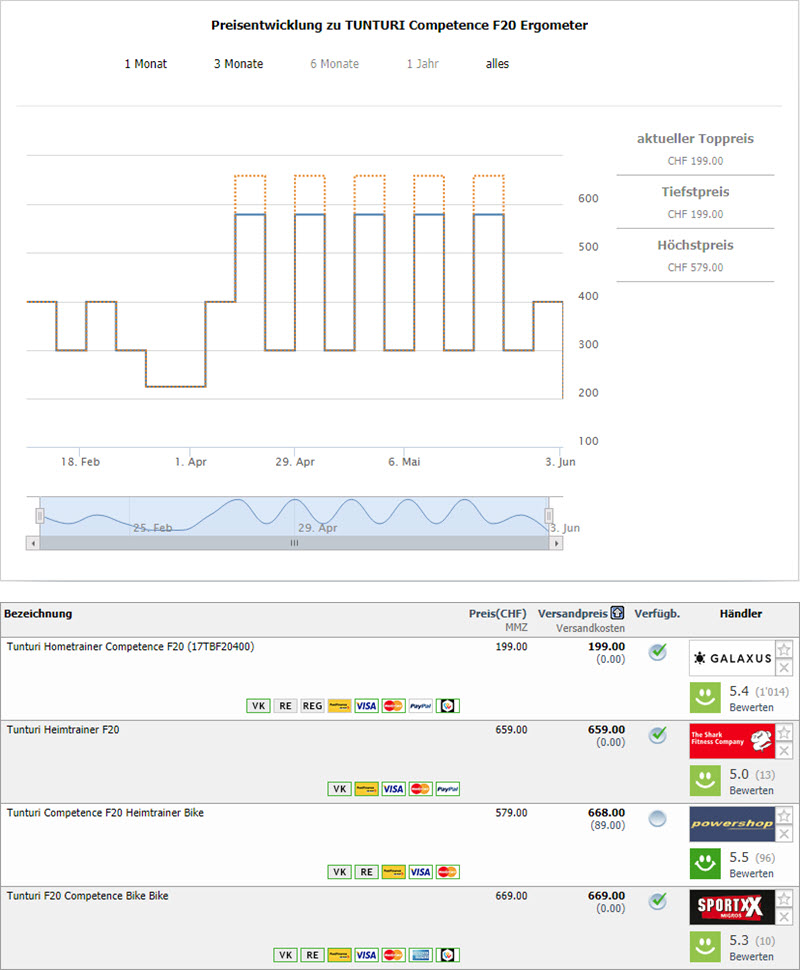The height and width of the screenshot is (970, 800).
Task: Grab the left handle of chart range navigator
Action: pos(40,516)
